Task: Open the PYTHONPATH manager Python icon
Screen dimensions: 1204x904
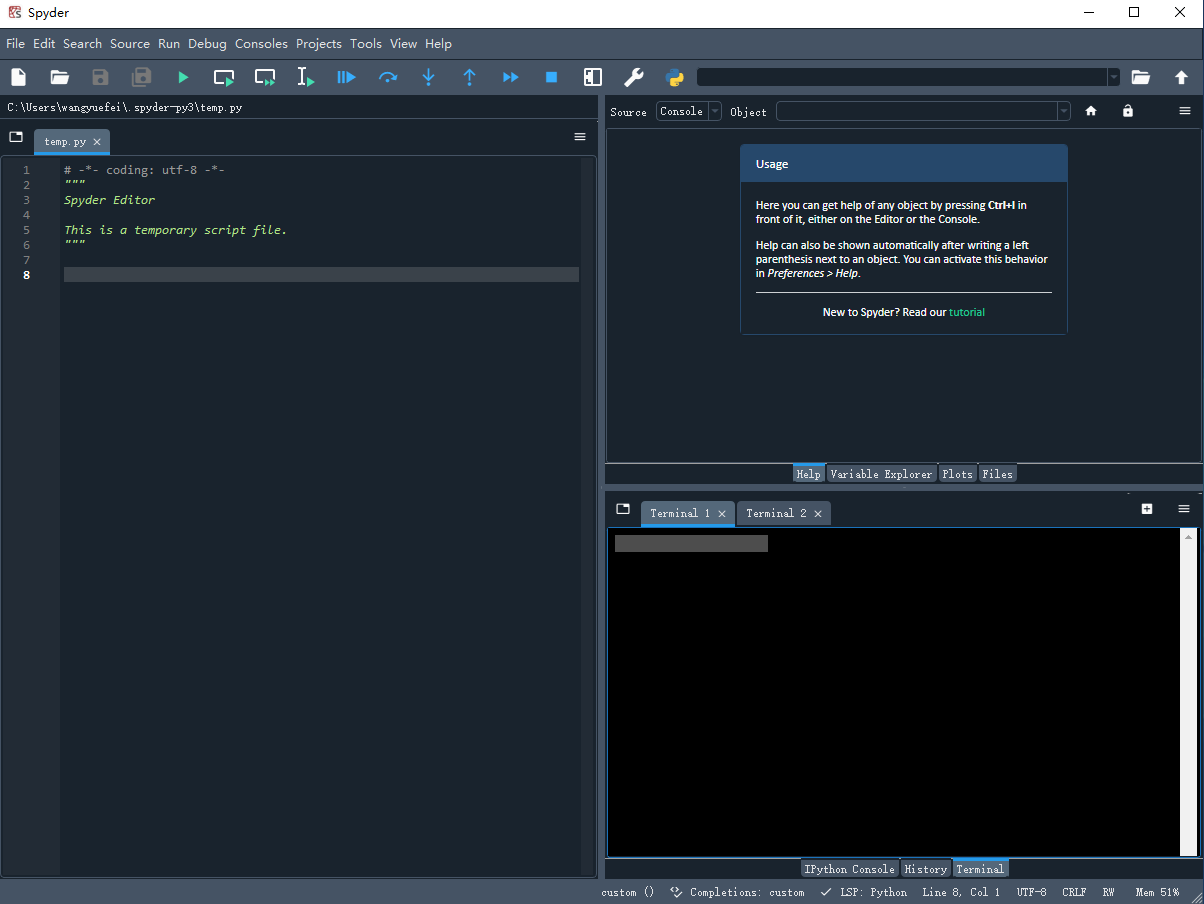Action: 674,77
